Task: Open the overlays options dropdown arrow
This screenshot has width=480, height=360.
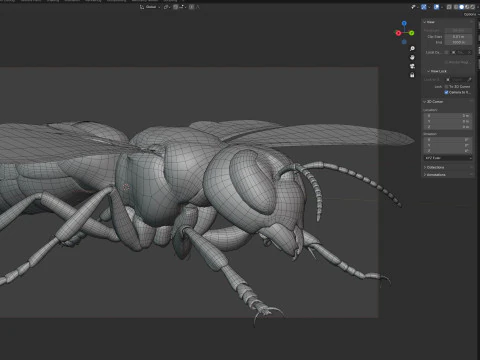Action: tap(442, 7)
